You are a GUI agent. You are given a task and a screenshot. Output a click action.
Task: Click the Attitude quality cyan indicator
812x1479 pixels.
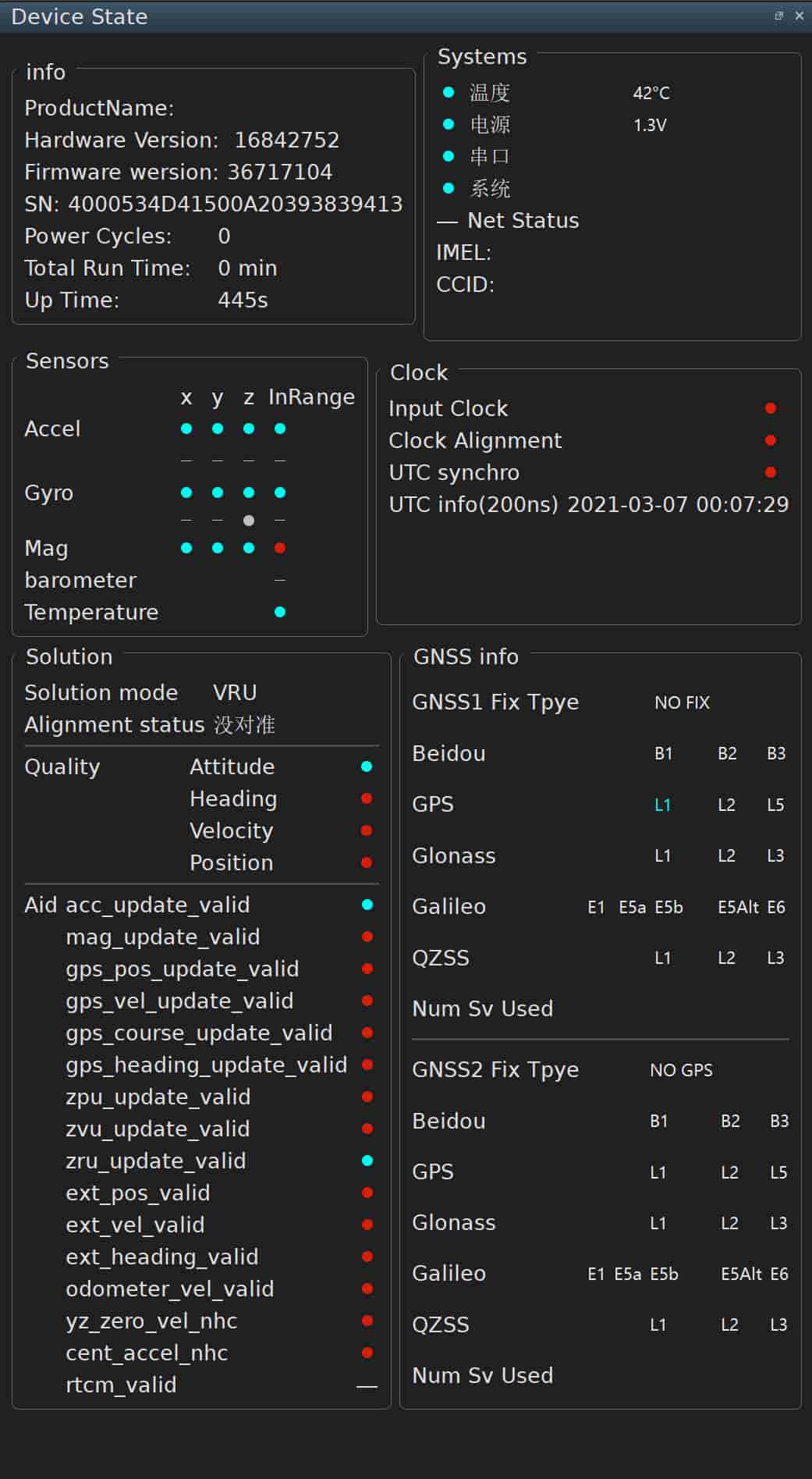[367, 766]
